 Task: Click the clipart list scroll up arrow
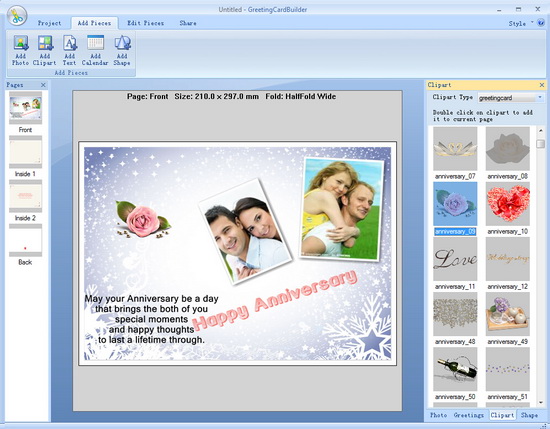point(541,131)
